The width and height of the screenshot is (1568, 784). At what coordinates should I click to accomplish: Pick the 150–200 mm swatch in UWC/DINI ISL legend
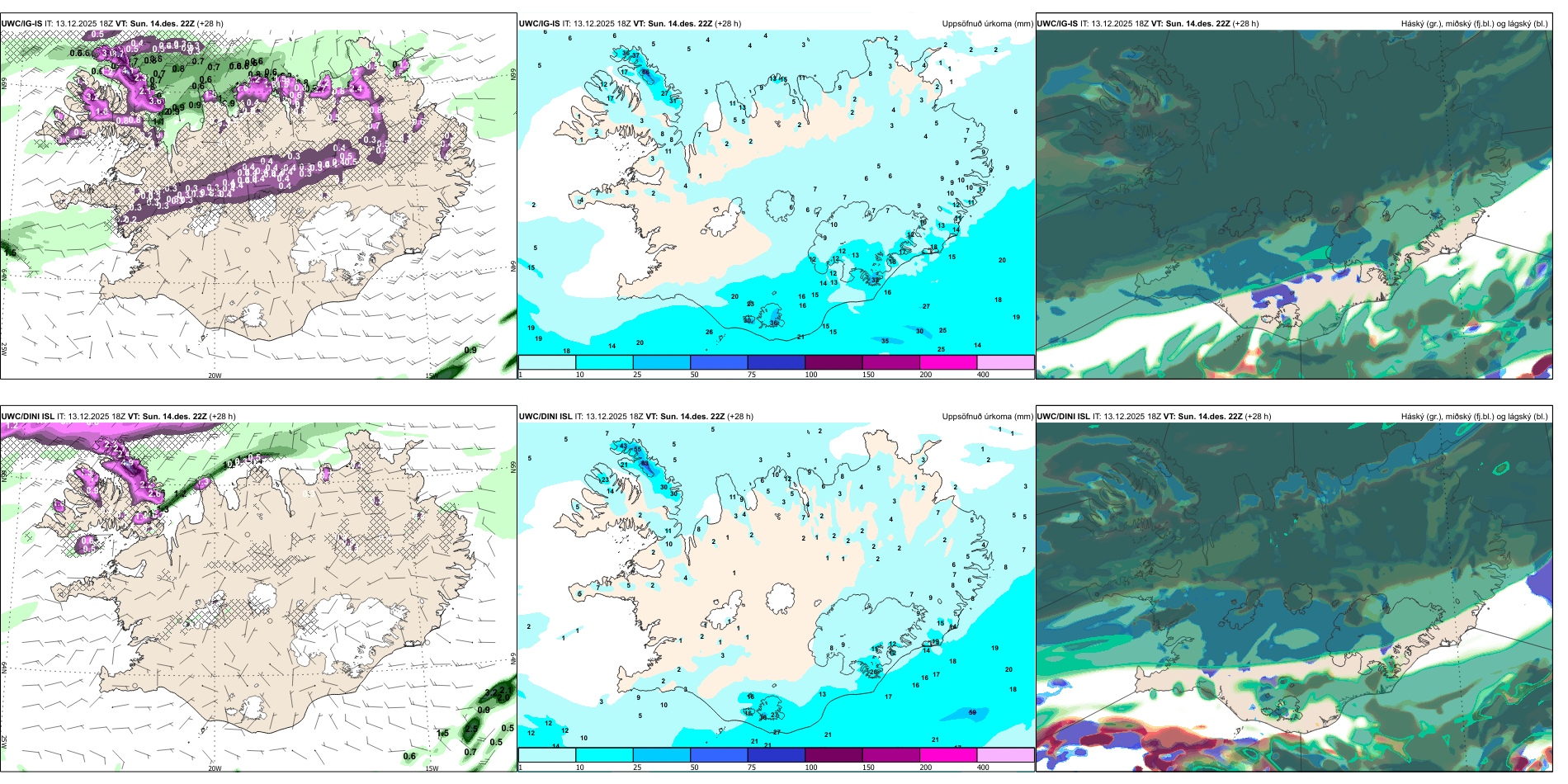pyautogui.click(x=891, y=755)
